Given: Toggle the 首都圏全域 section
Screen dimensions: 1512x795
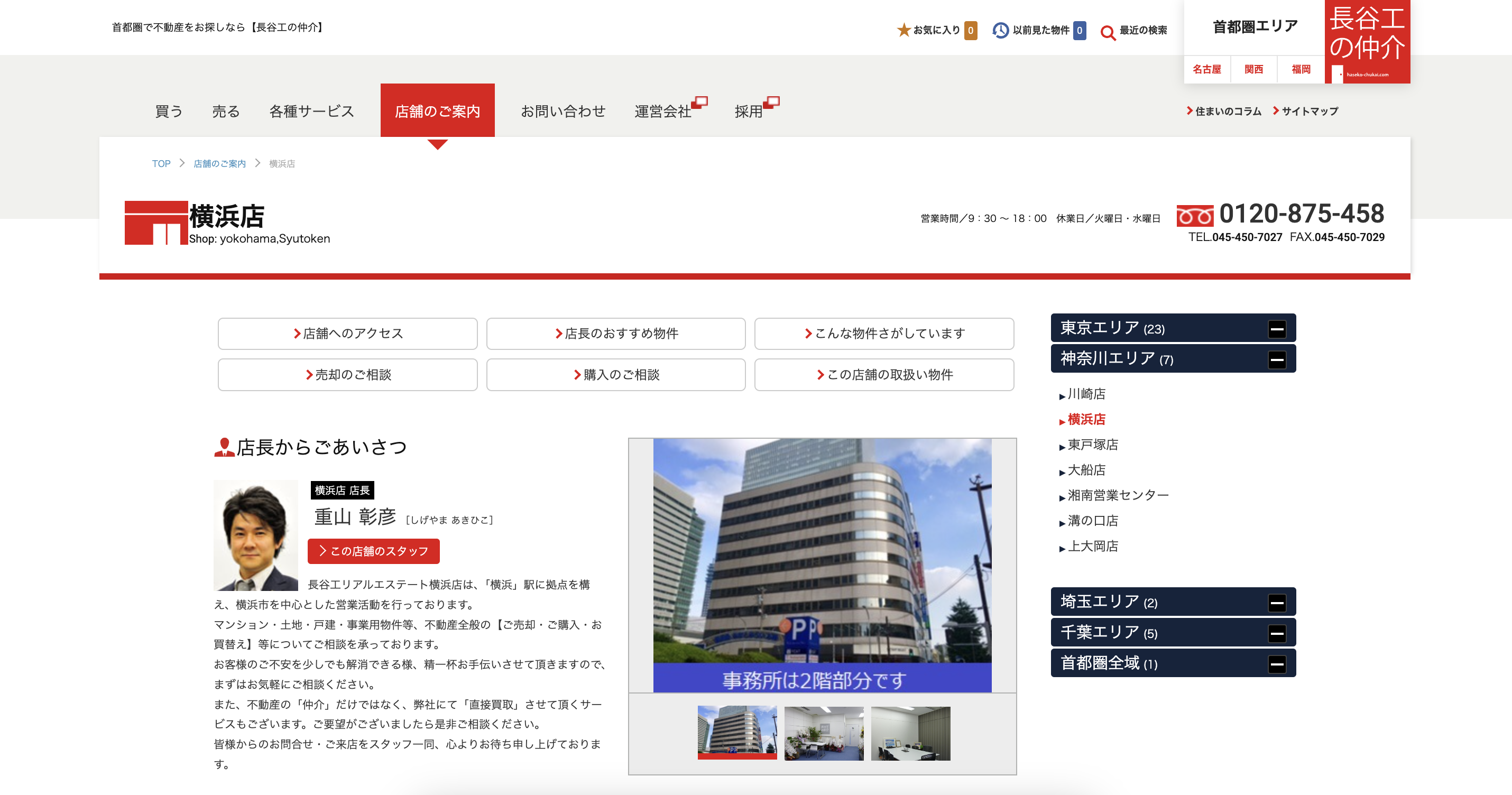Looking at the screenshot, I should pyautogui.click(x=1277, y=664).
